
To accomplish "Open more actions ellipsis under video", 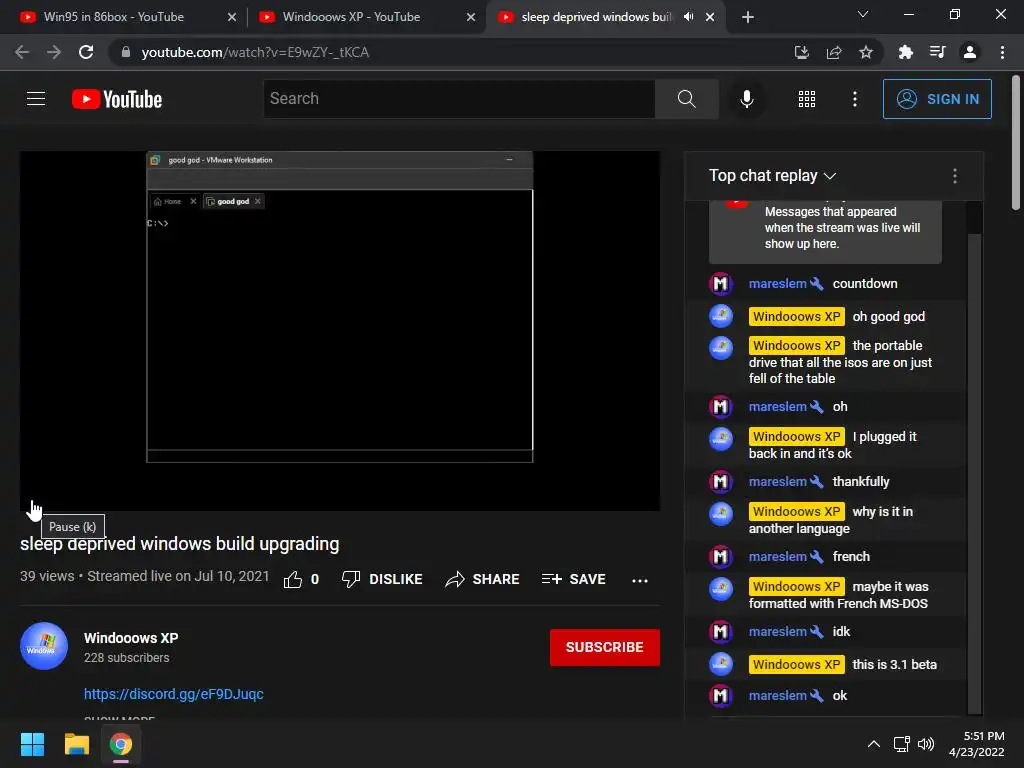I will 640,580.
